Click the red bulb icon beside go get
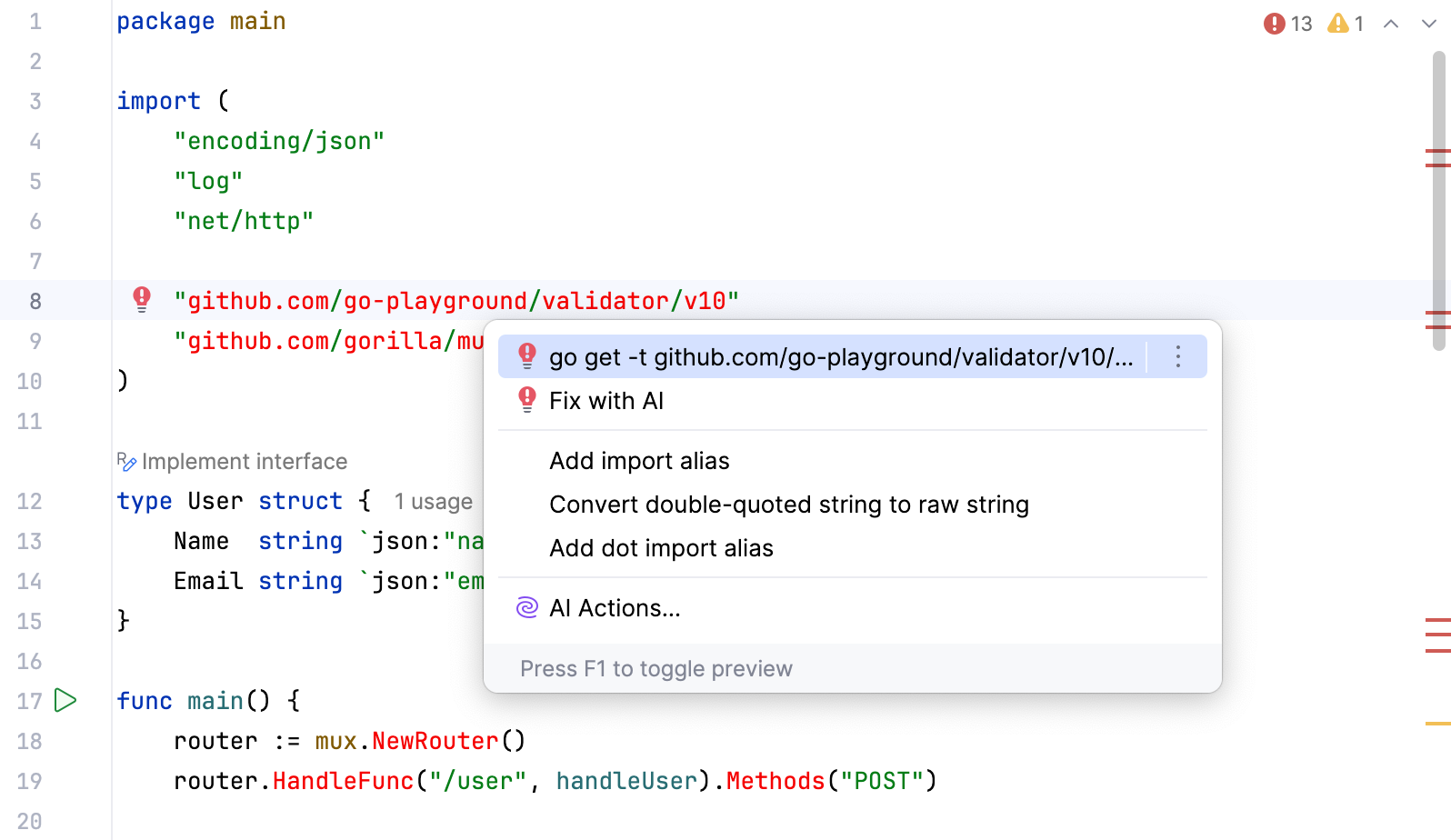The height and width of the screenshot is (840, 1451). (x=527, y=356)
